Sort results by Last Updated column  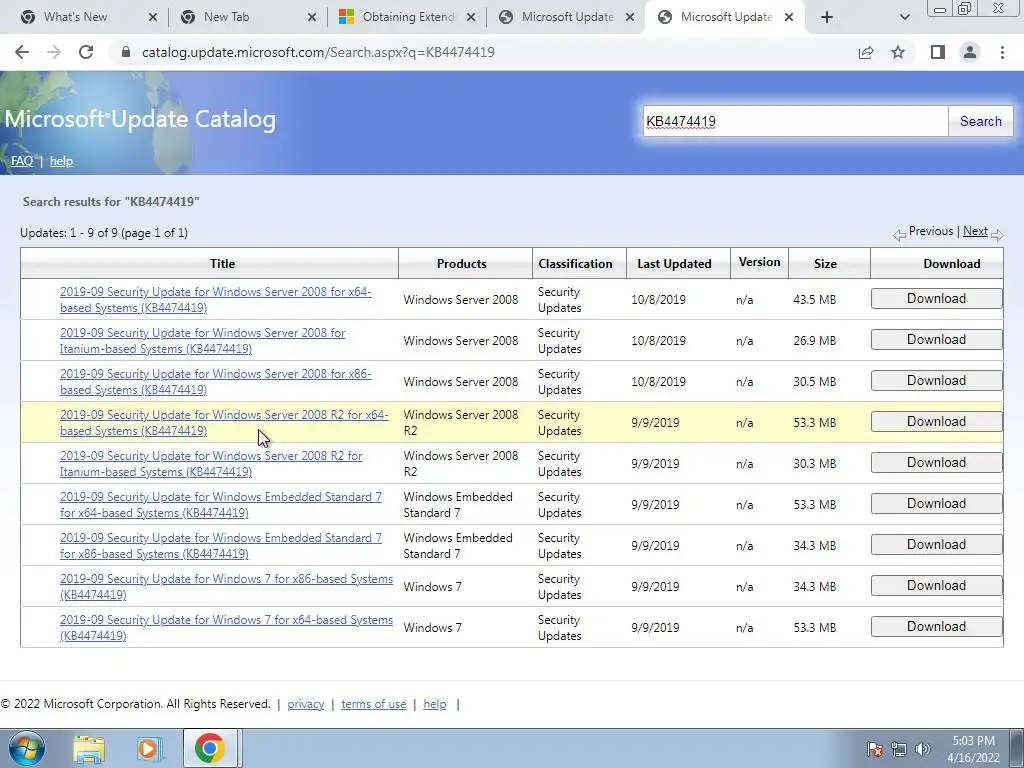click(x=674, y=264)
